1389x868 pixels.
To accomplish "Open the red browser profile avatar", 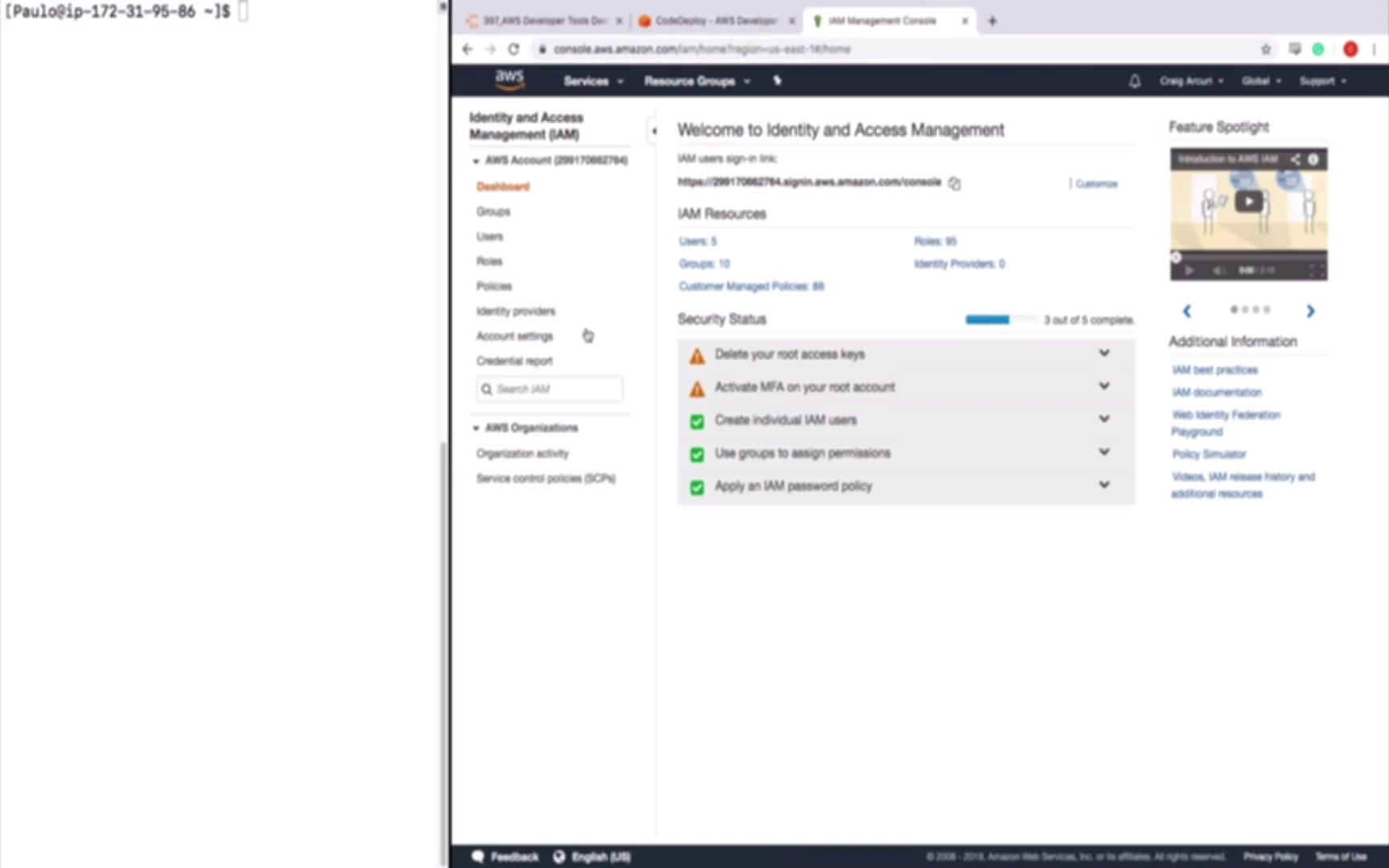I will coord(1350,49).
